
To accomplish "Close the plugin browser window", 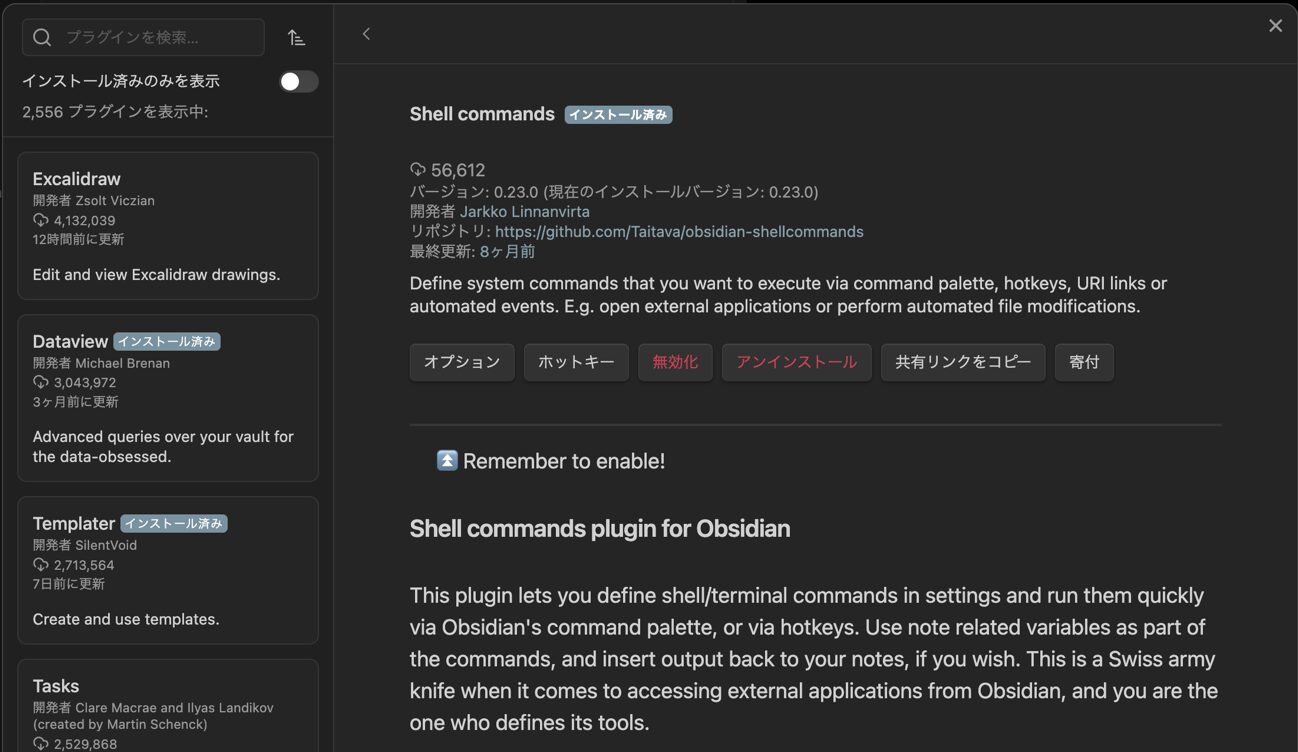I will (1275, 26).
